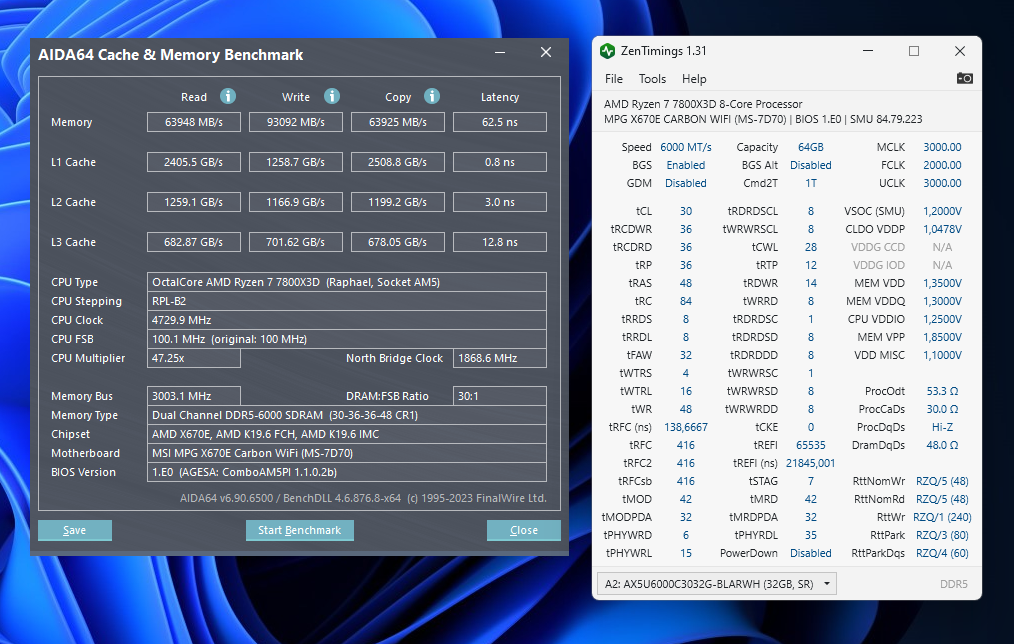Click the Capacity value 64GB in ZenTimings

tap(810, 147)
